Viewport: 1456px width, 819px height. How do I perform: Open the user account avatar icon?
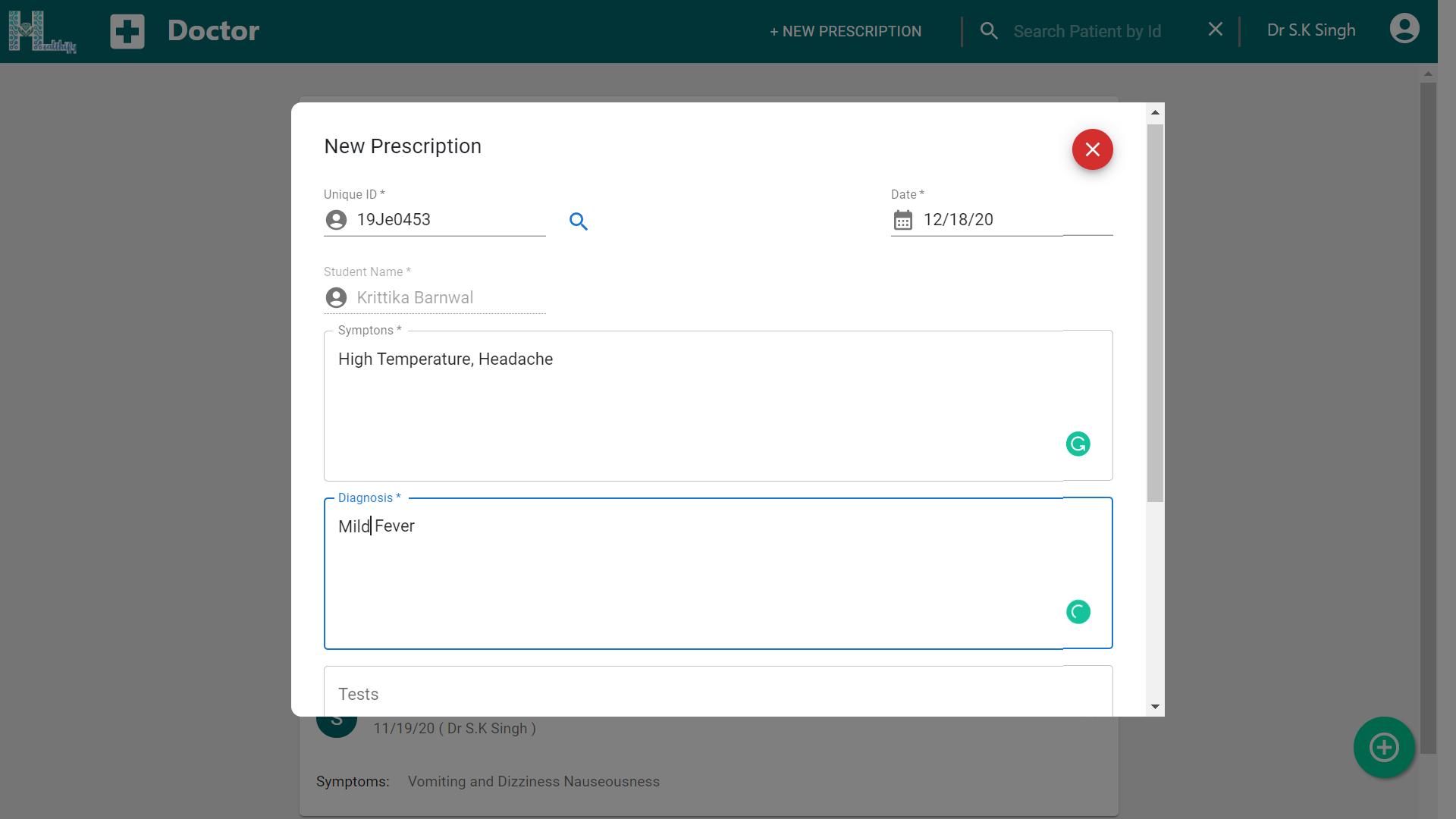point(1404,30)
